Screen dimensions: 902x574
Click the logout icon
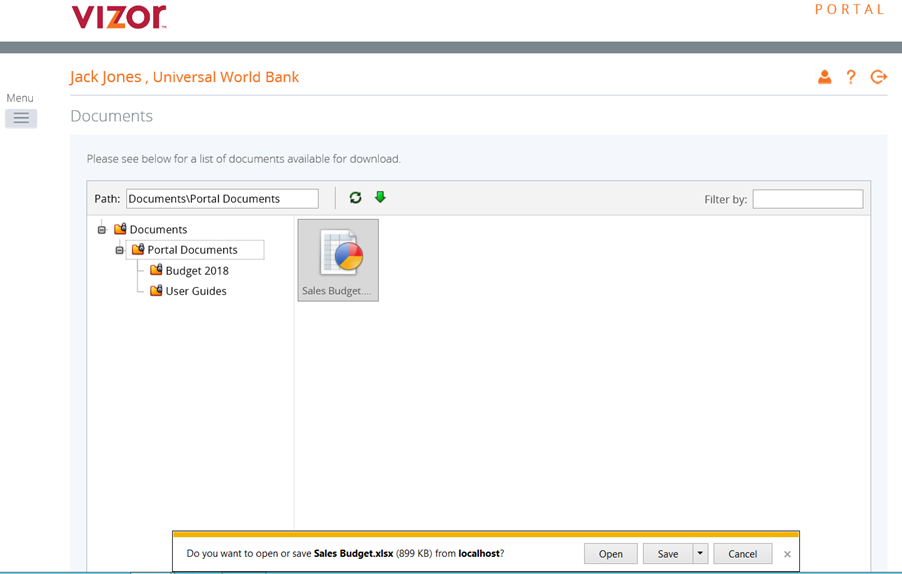tap(879, 77)
